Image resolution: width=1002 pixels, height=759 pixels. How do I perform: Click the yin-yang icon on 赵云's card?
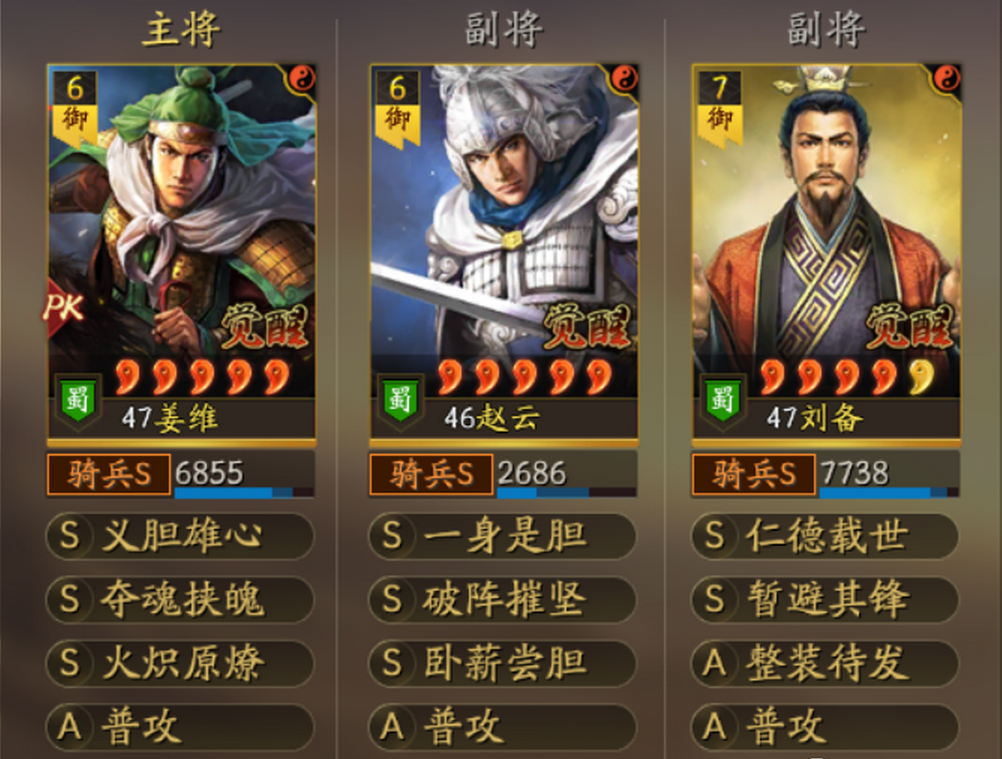tap(624, 79)
